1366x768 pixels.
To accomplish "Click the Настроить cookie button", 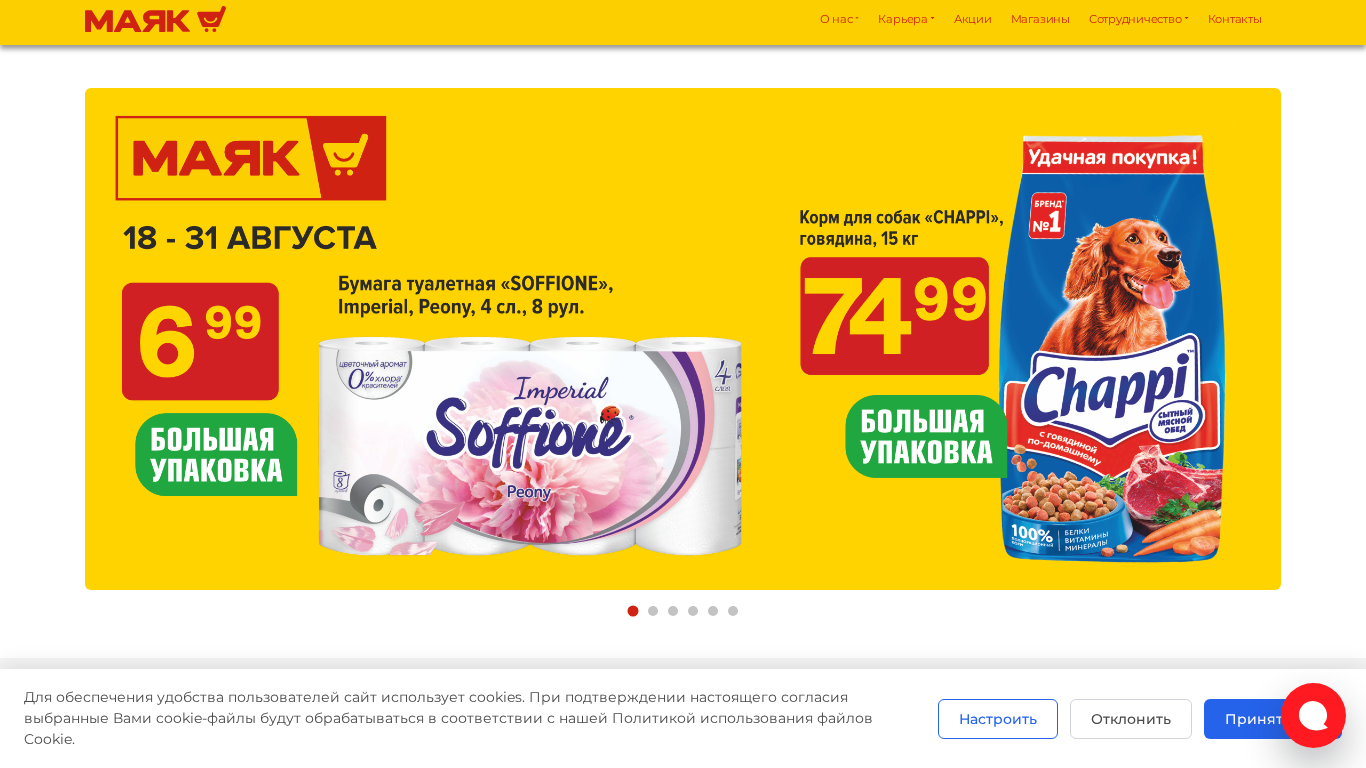I will point(998,719).
